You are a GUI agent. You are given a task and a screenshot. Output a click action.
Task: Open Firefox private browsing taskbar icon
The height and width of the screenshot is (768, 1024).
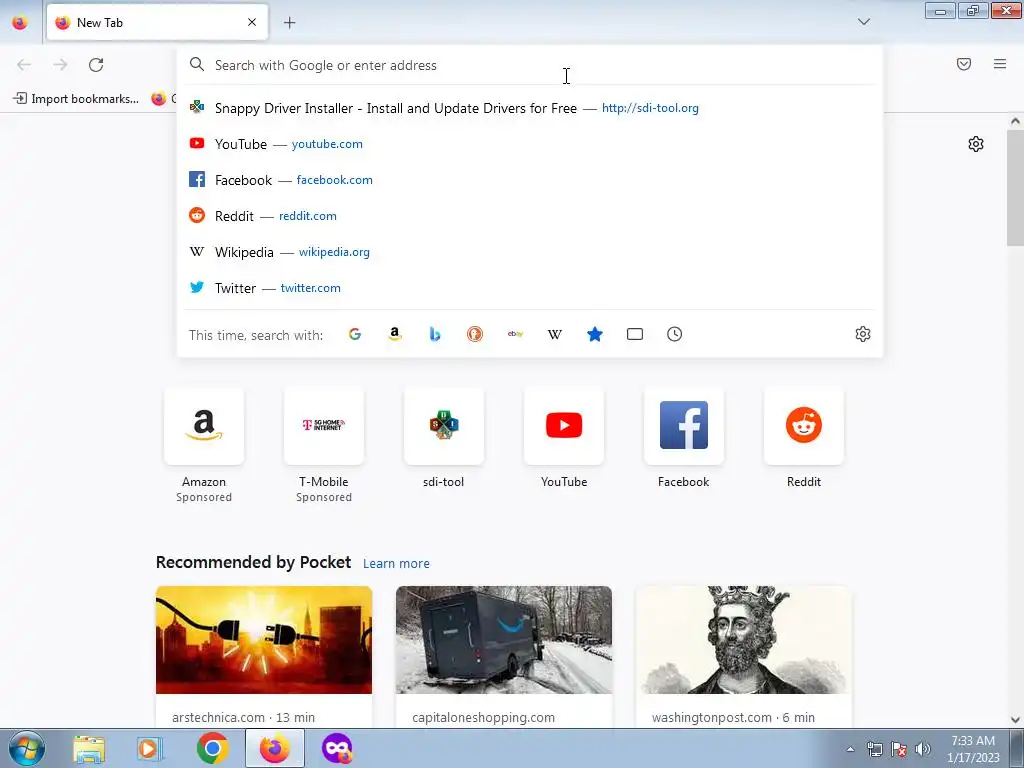[x=337, y=748]
